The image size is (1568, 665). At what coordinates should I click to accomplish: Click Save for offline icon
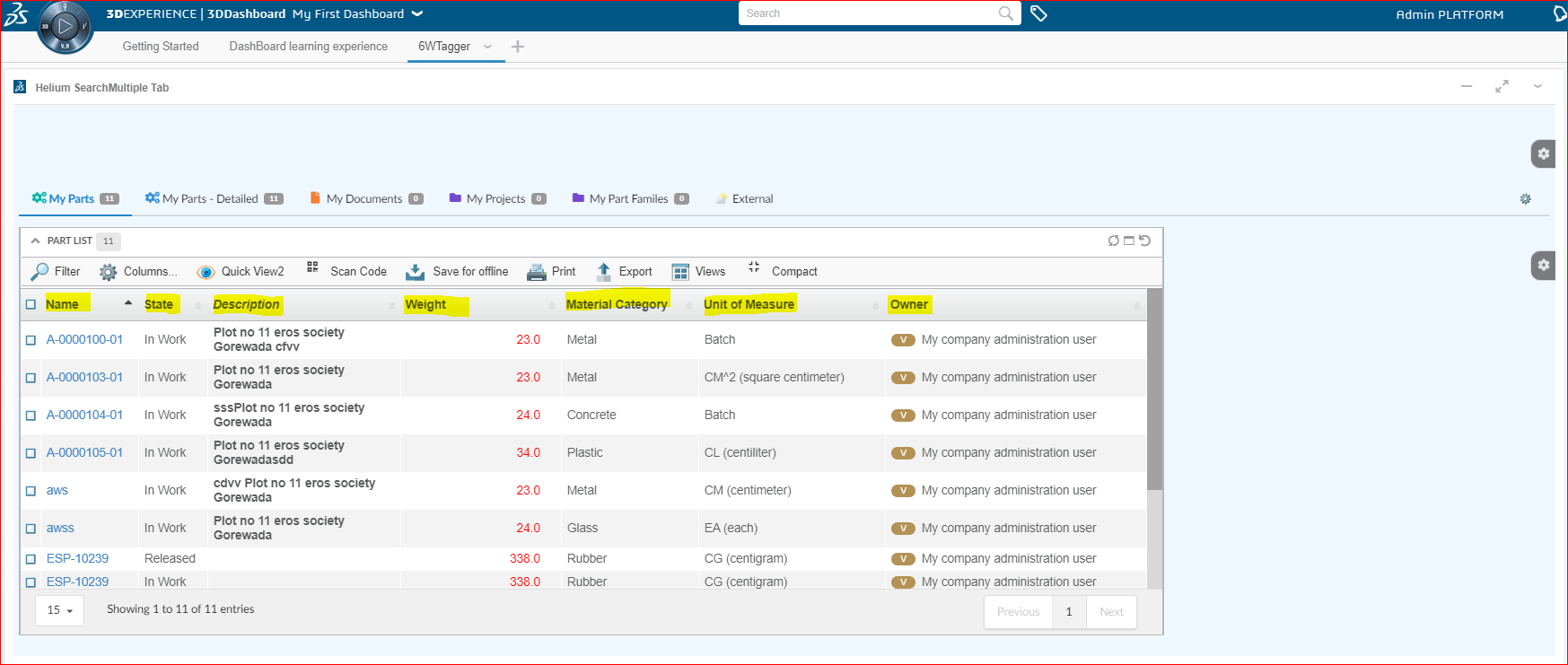(x=415, y=272)
